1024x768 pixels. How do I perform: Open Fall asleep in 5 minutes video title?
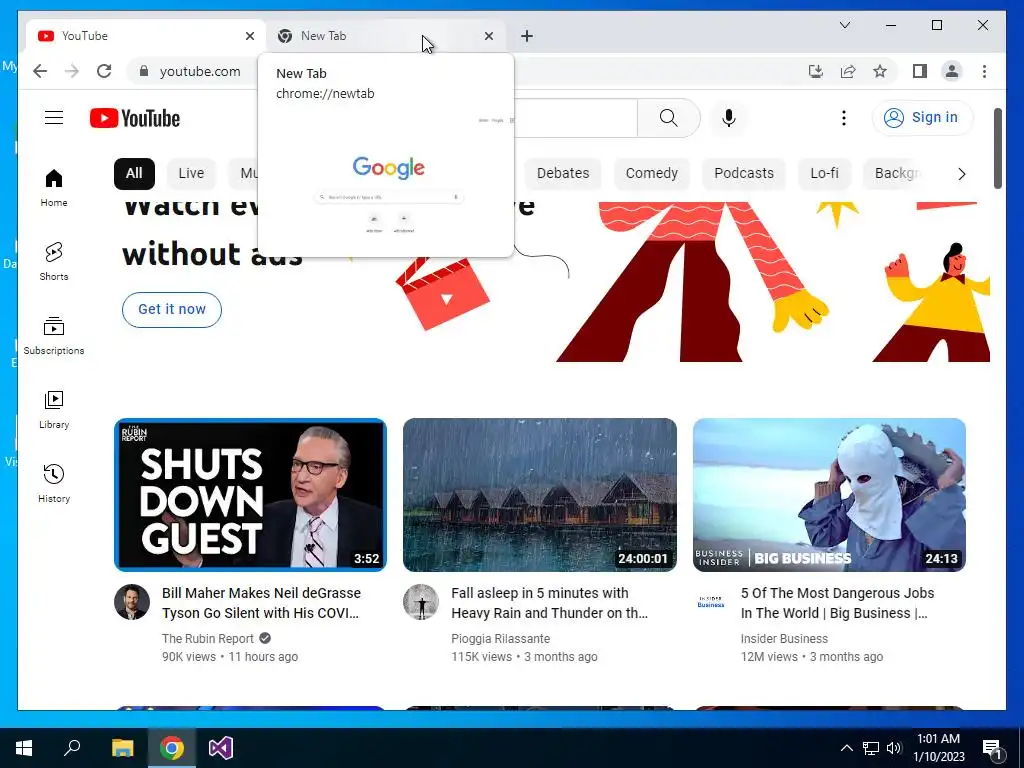tap(549, 603)
